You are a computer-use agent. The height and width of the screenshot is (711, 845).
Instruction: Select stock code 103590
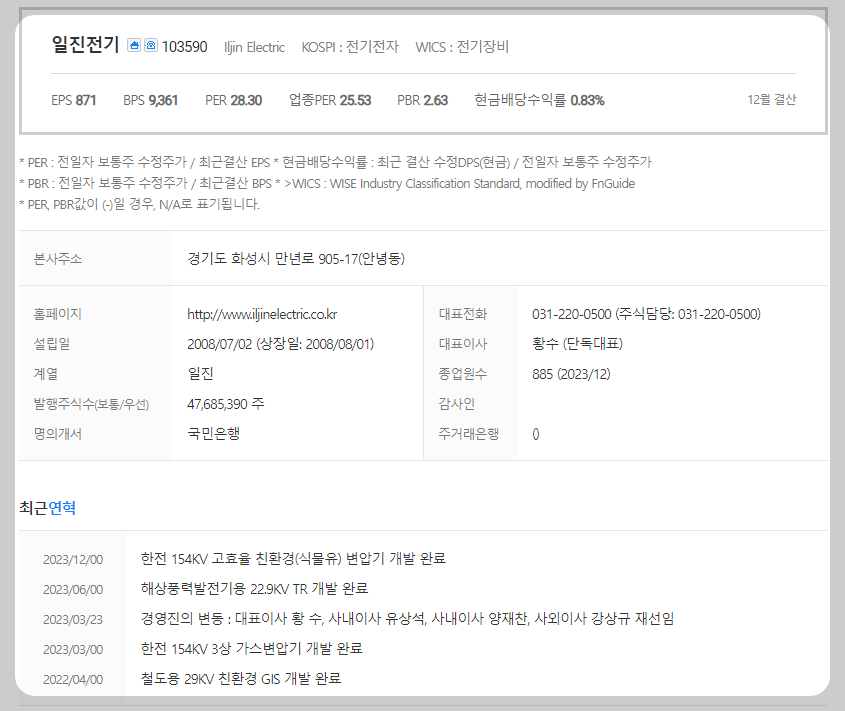point(184,47)
